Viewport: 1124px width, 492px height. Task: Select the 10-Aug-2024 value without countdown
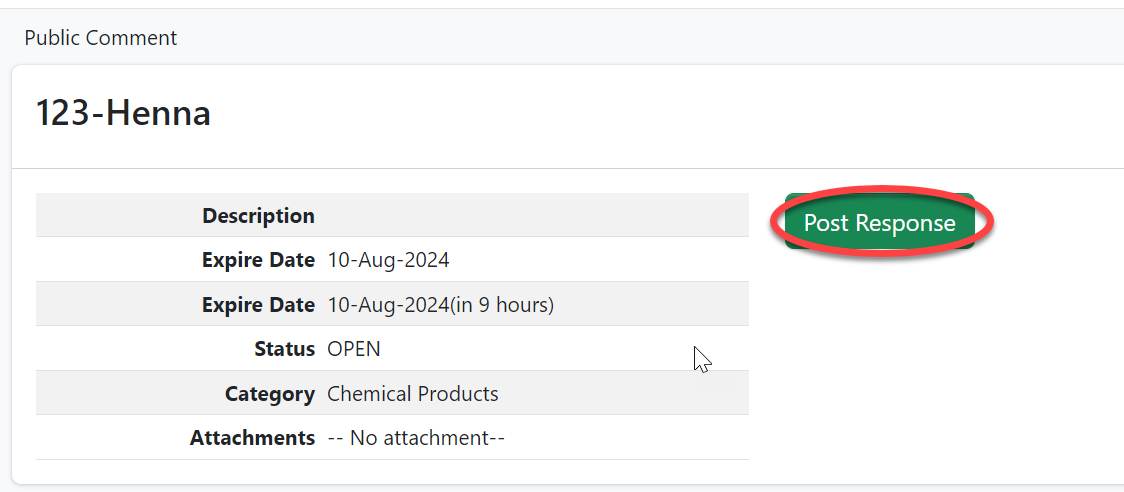[388, 260]
